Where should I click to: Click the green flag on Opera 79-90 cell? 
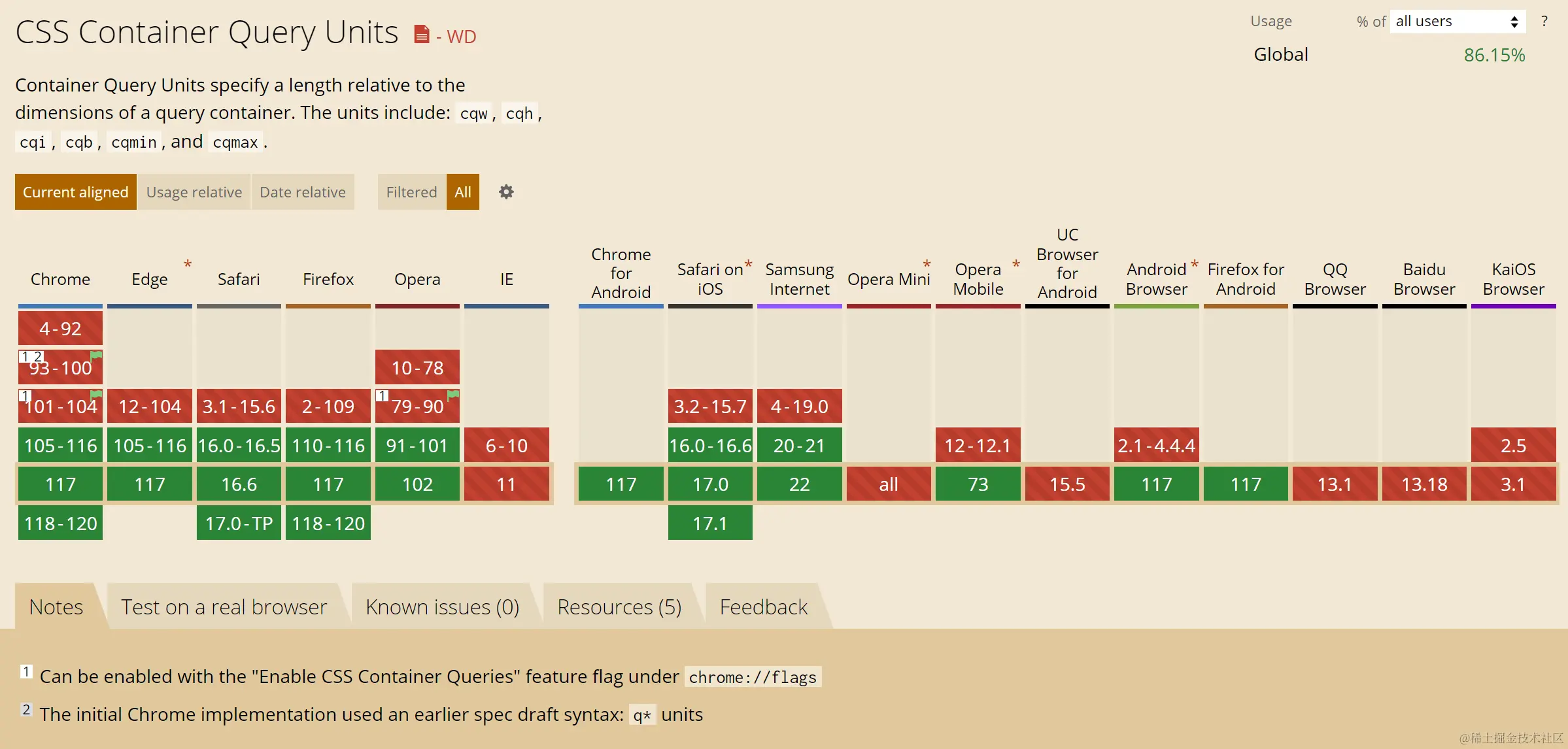pos(452,395)
